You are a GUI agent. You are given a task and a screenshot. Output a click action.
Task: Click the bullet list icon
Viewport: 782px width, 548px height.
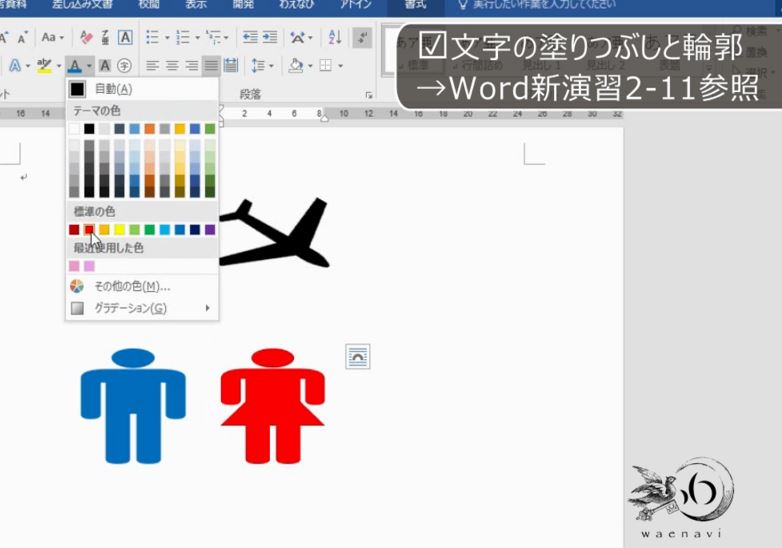click(153, 37)
